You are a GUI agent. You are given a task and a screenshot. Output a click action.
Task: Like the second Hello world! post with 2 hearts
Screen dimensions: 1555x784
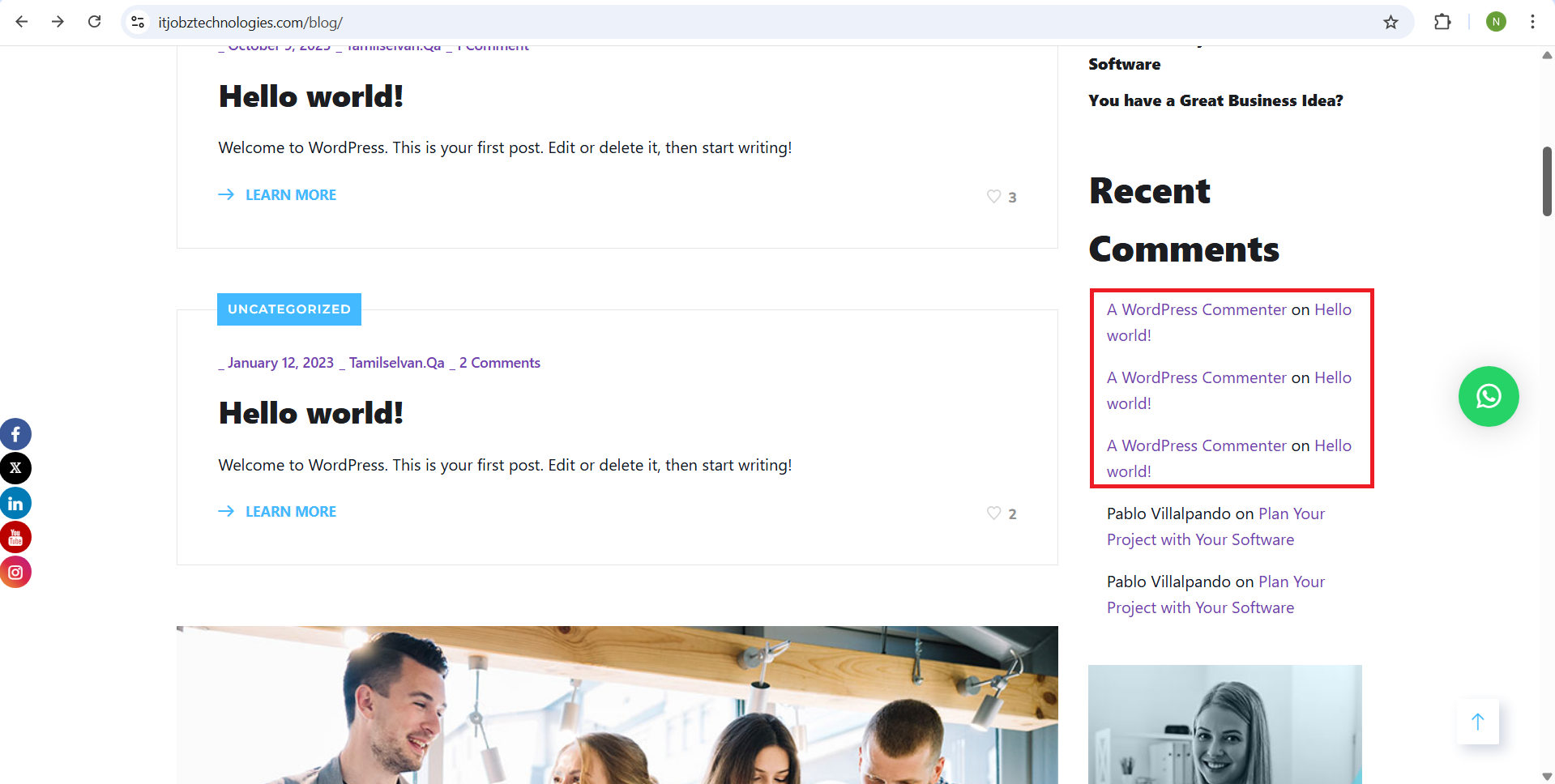point(994,513)
